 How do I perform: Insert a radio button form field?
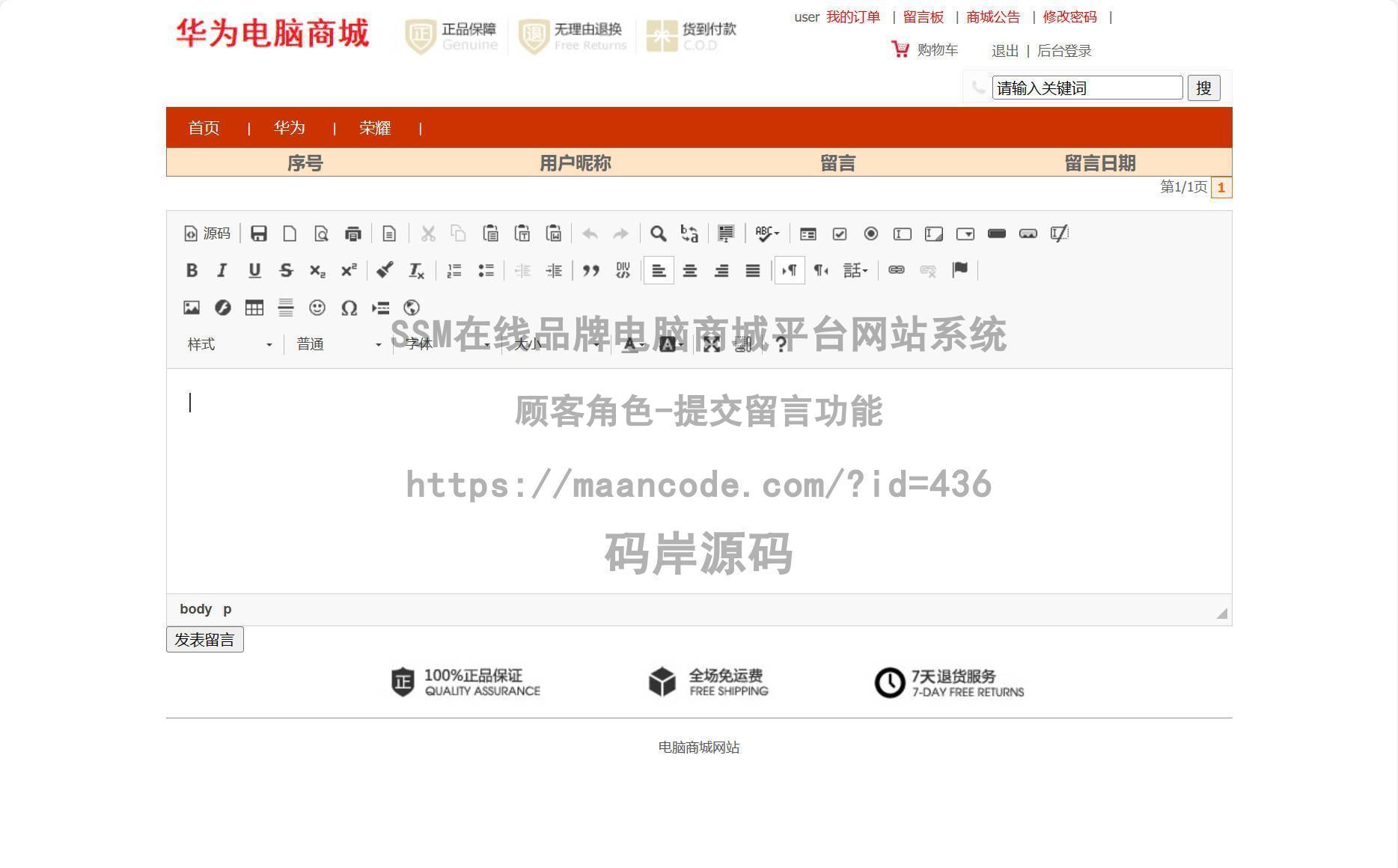point(870,233)
